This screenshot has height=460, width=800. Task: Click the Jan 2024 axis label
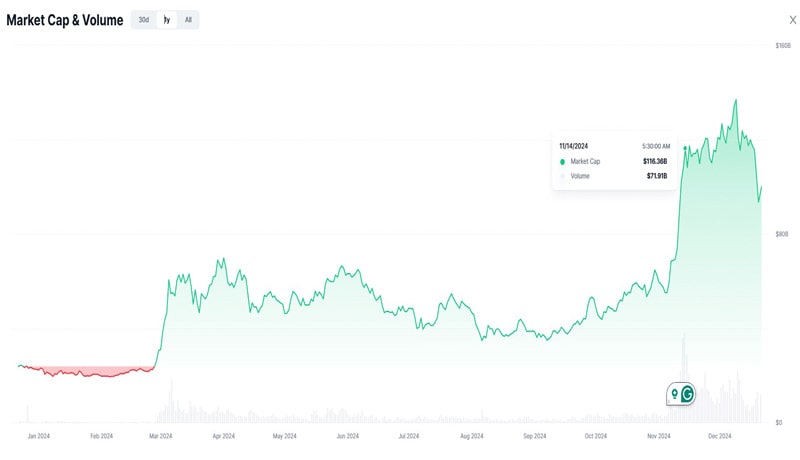pyautogui.click(x=39, y=436)
